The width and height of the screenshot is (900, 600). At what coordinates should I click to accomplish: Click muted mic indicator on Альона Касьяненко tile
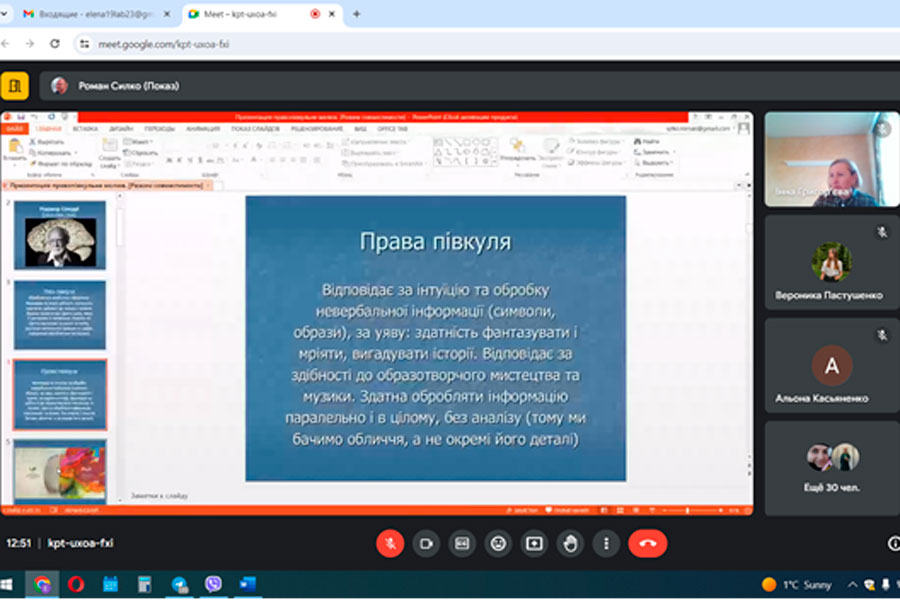pos(882,335)
